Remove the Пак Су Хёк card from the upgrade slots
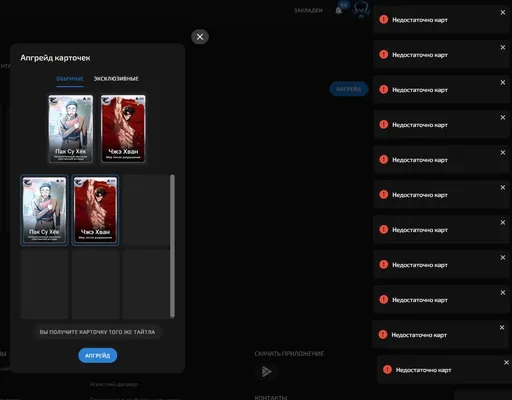This screenshot has width=512, height=400. (x=71, y=129)
